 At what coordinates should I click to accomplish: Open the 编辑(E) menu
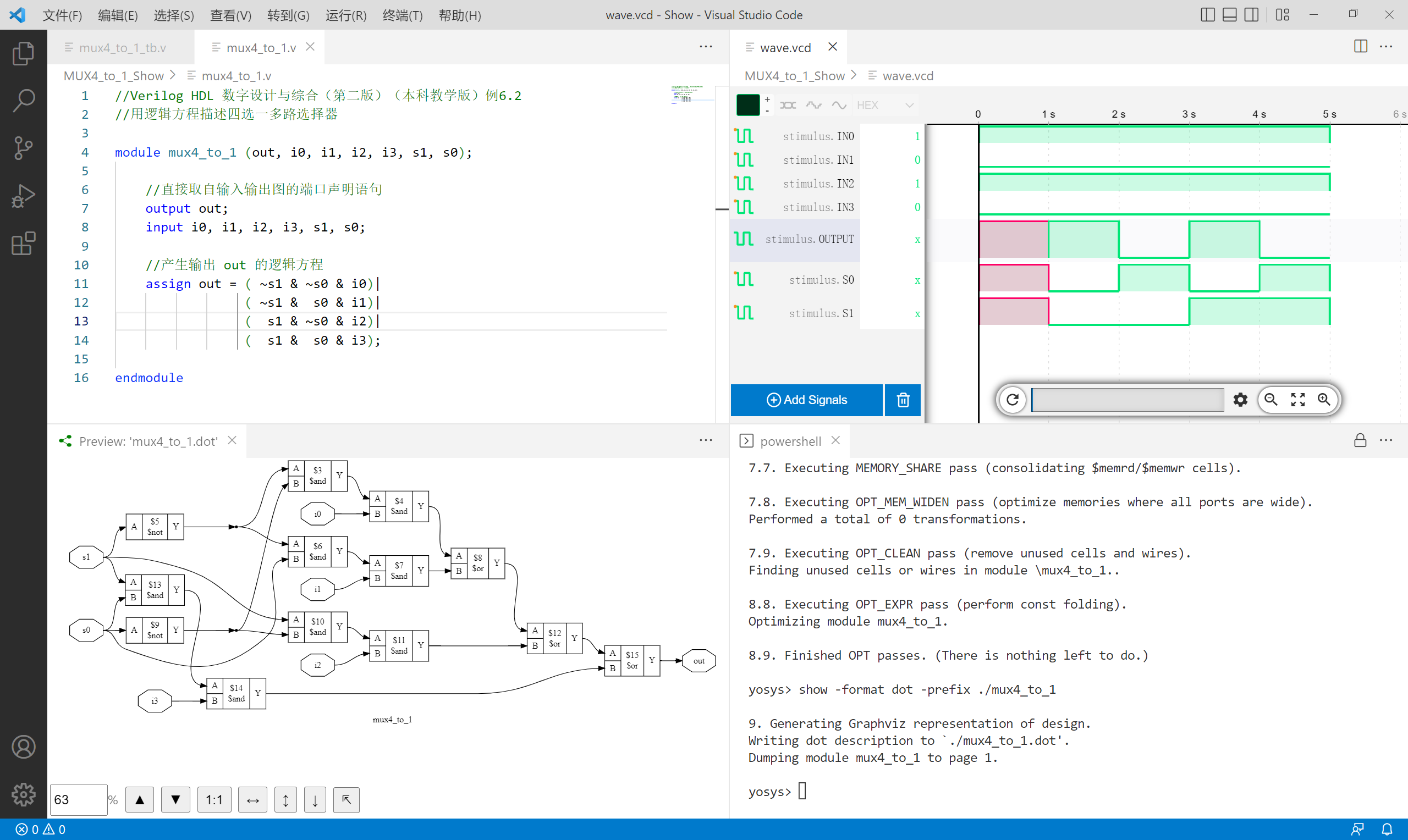point(118,15)
